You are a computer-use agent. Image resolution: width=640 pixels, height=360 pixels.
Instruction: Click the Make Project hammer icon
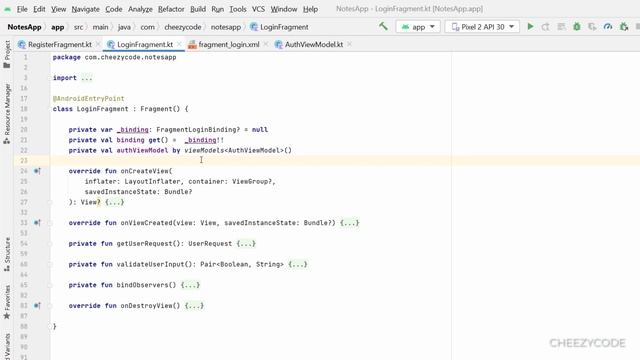[x=383, y=27]
